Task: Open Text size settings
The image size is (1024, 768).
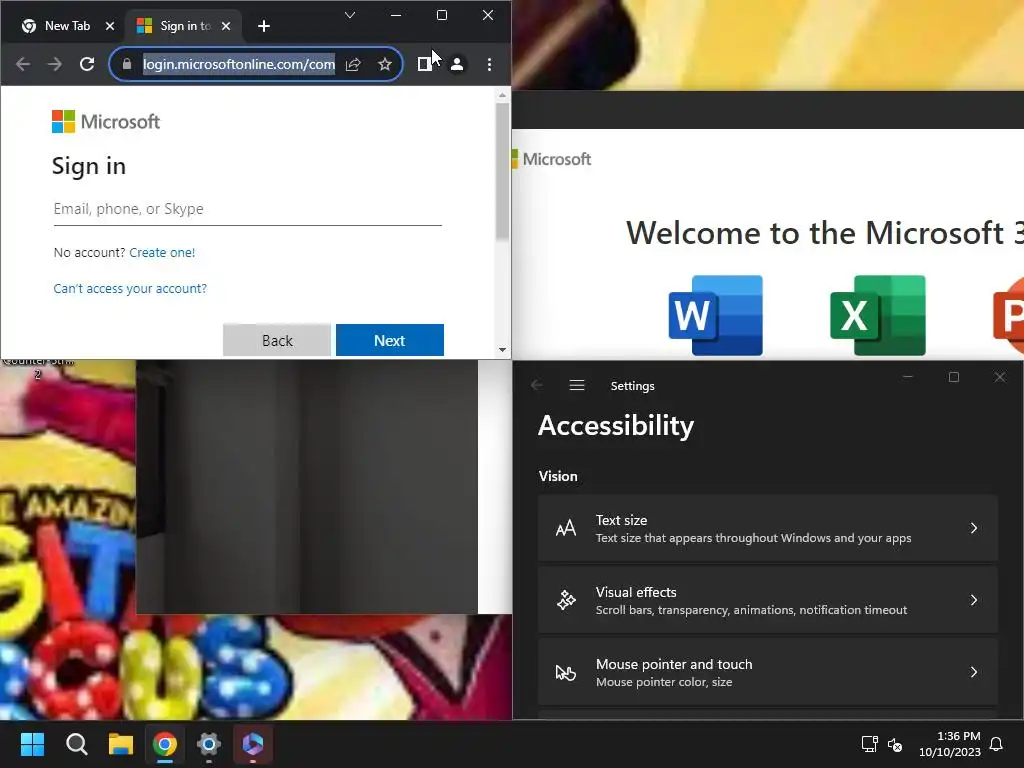Action: (768, 528)
